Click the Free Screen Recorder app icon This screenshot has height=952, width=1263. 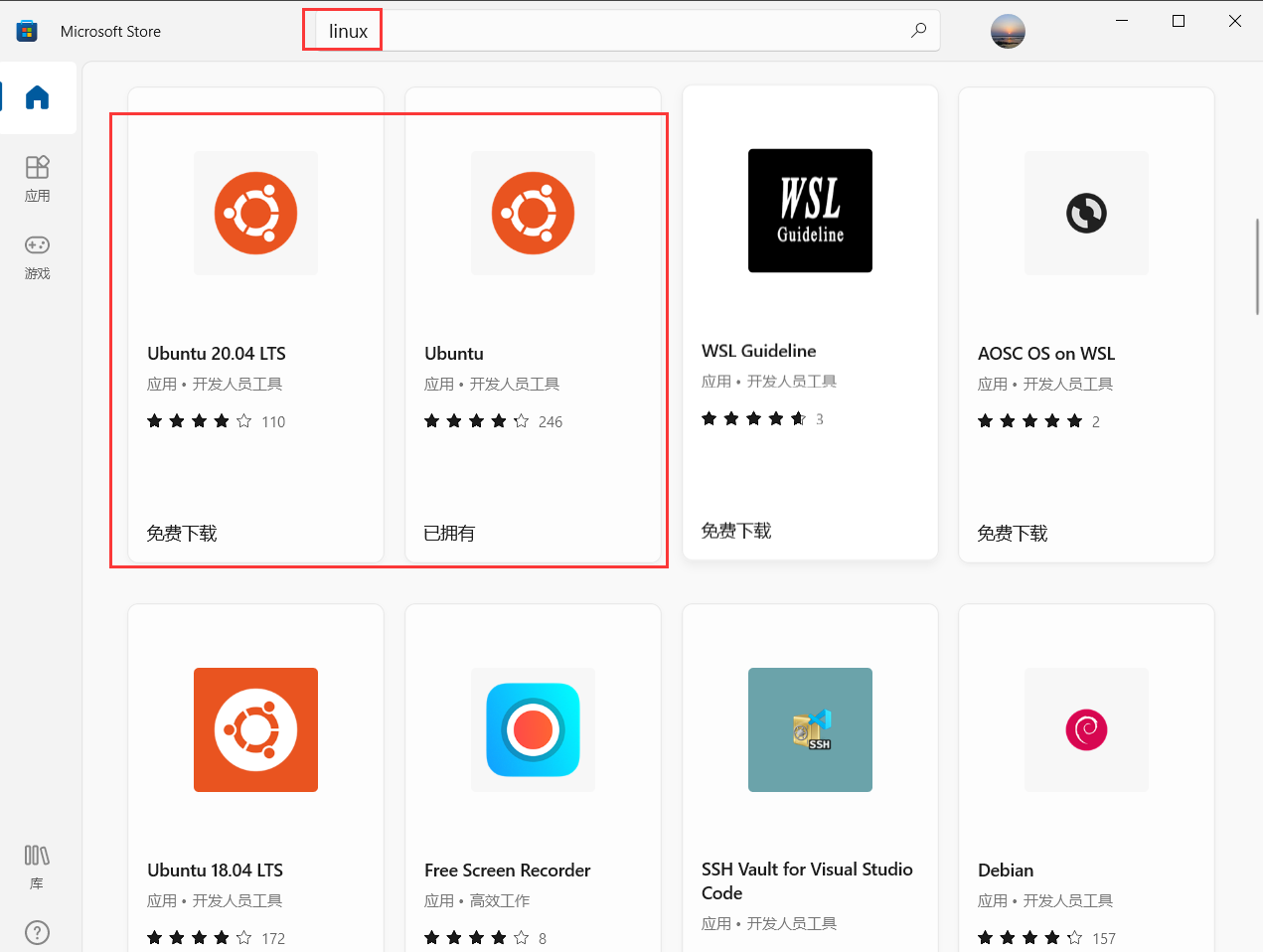point(533,729)
